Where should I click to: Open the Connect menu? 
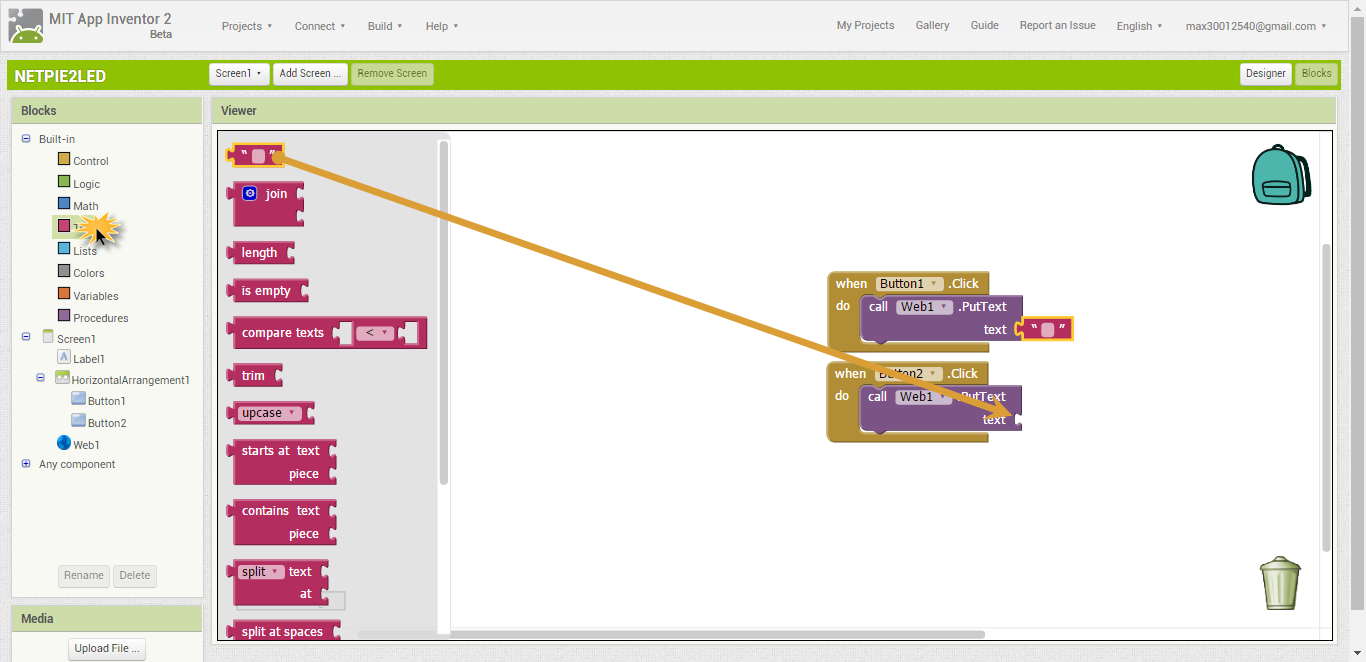coord(320,26)
